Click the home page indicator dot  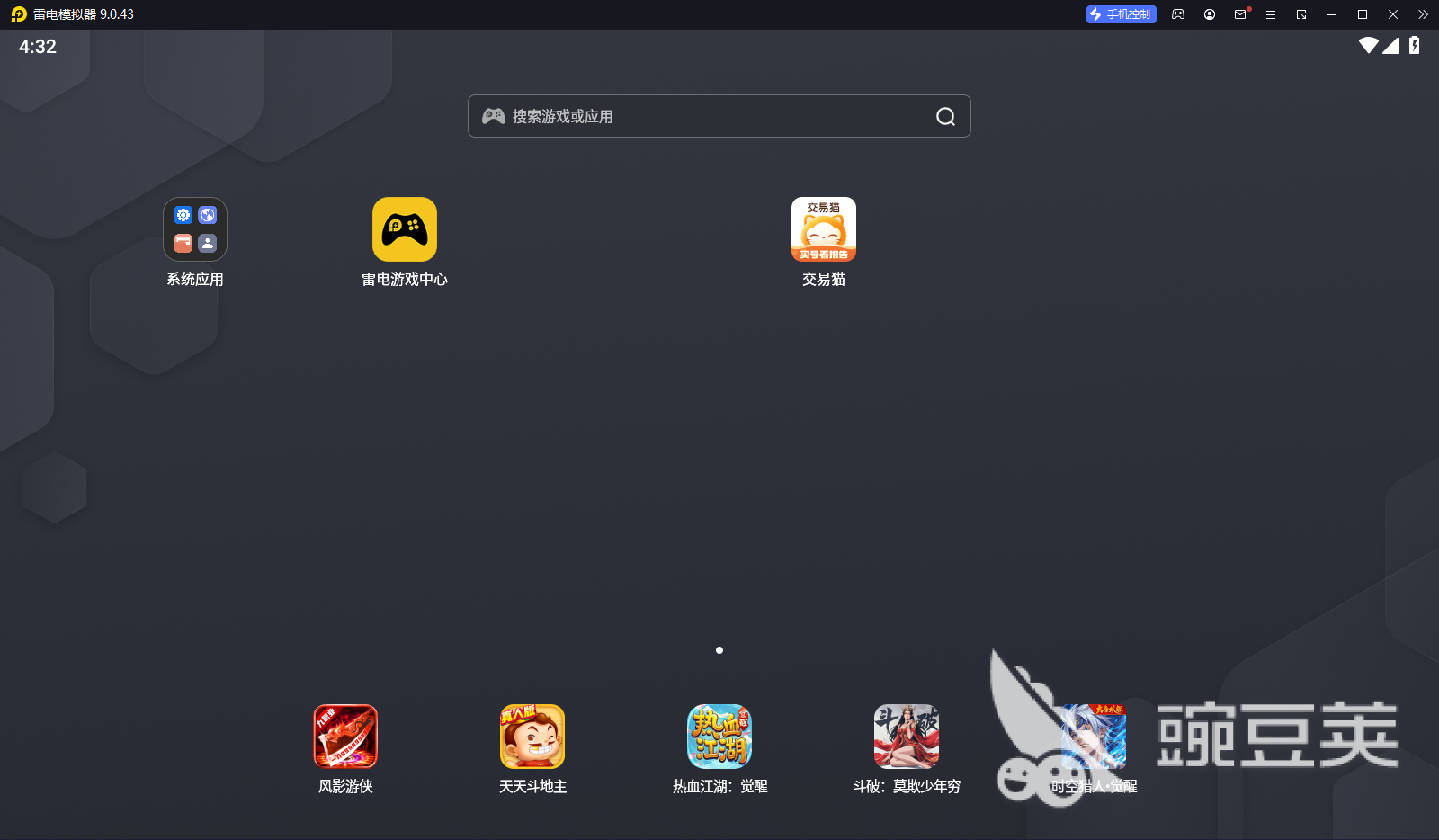coord(719,650)
